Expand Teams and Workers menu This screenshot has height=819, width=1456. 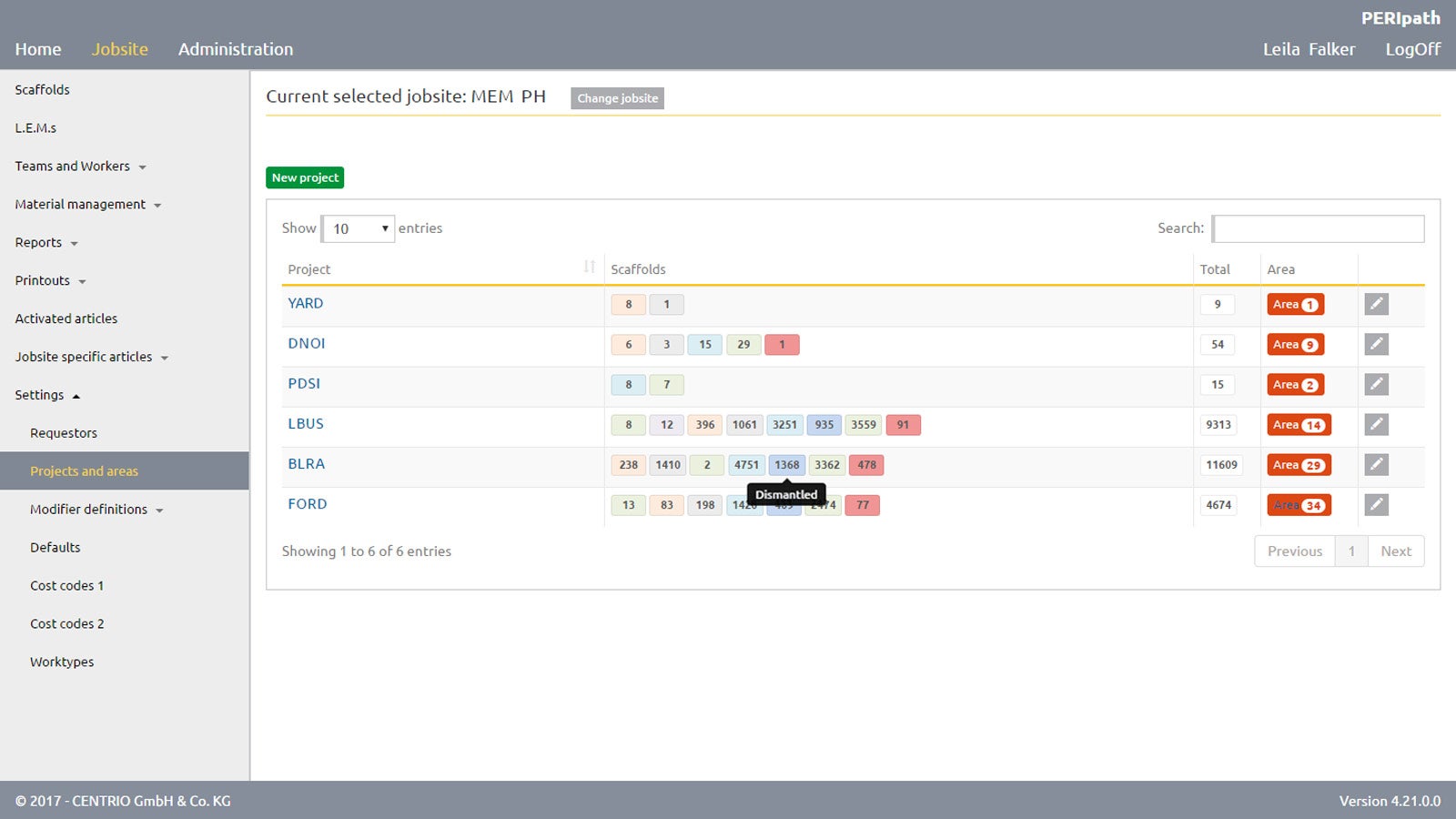pyautogui.click(x=80, y=167)
